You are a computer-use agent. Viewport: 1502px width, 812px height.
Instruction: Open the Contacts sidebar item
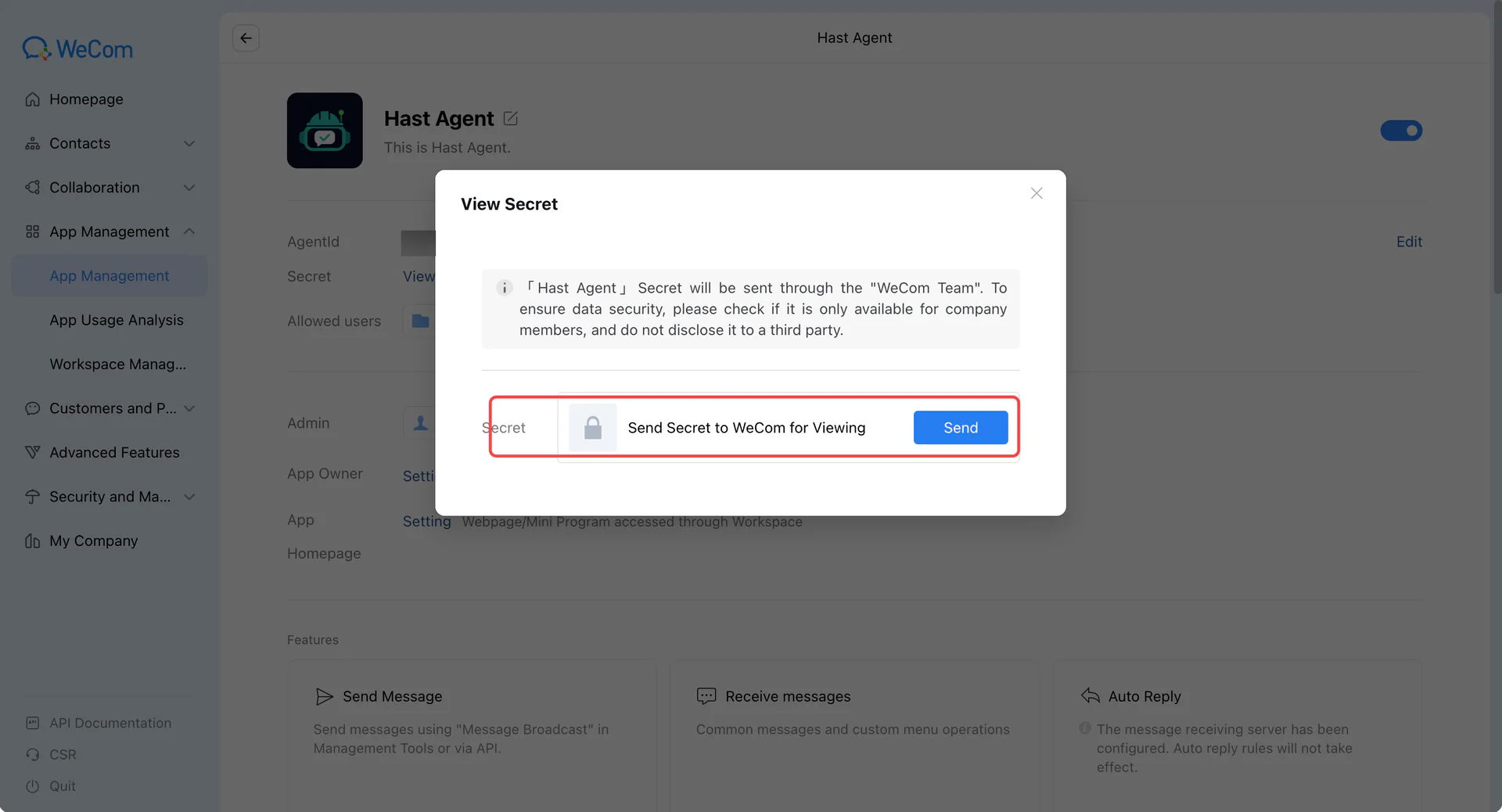tap(110, 143)
